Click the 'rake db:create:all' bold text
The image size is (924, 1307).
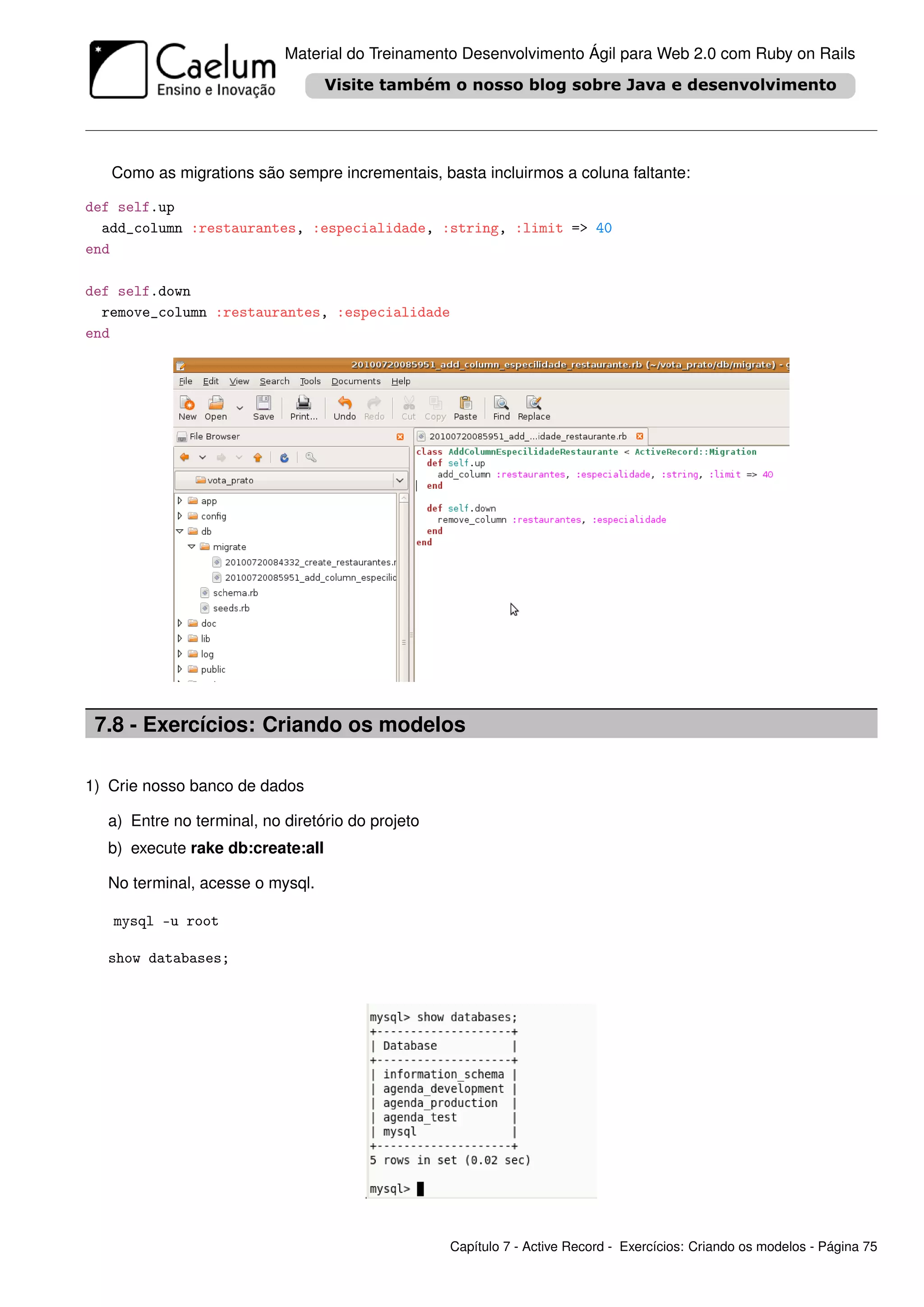point(257,848)
